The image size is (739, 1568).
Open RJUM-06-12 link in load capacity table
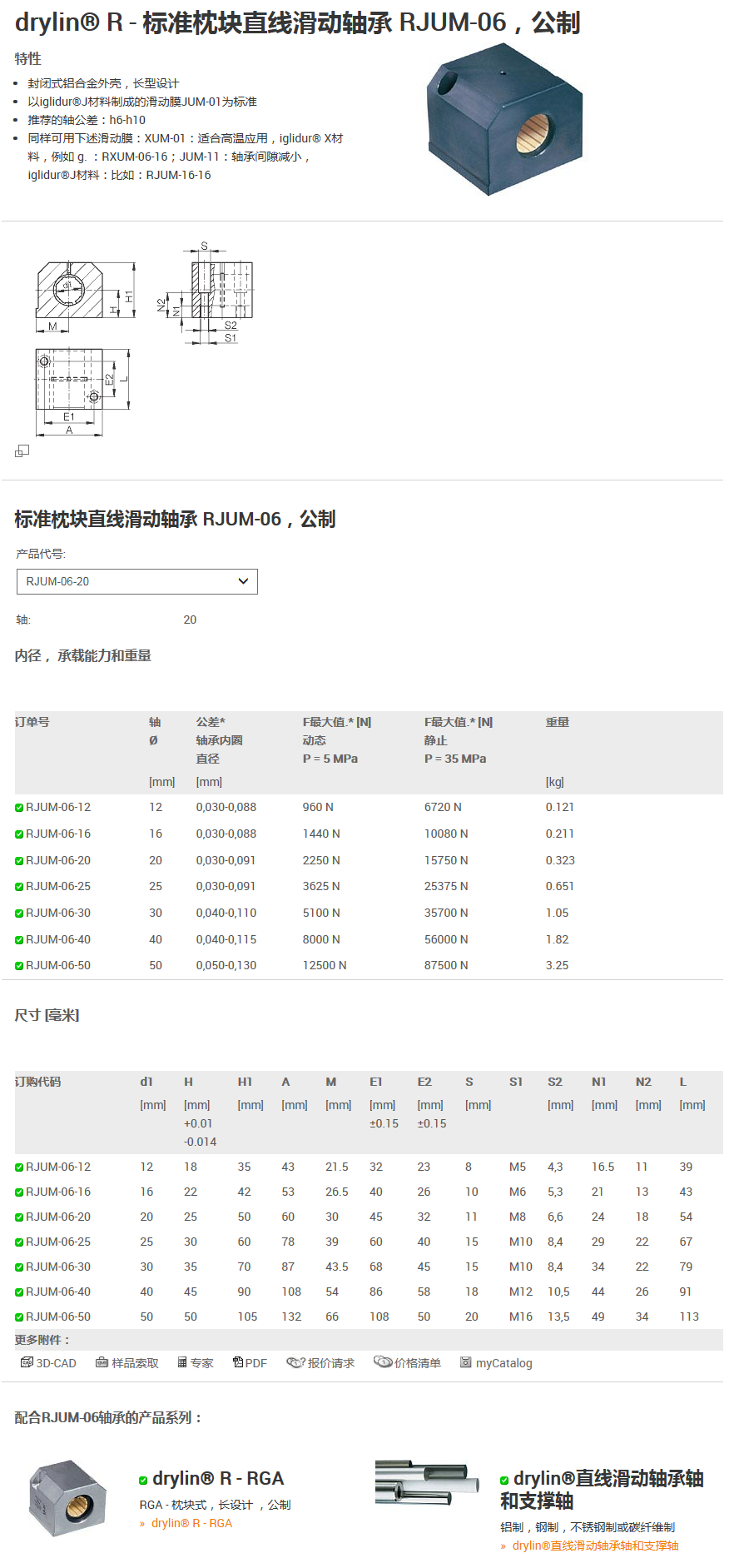(58, 807)
